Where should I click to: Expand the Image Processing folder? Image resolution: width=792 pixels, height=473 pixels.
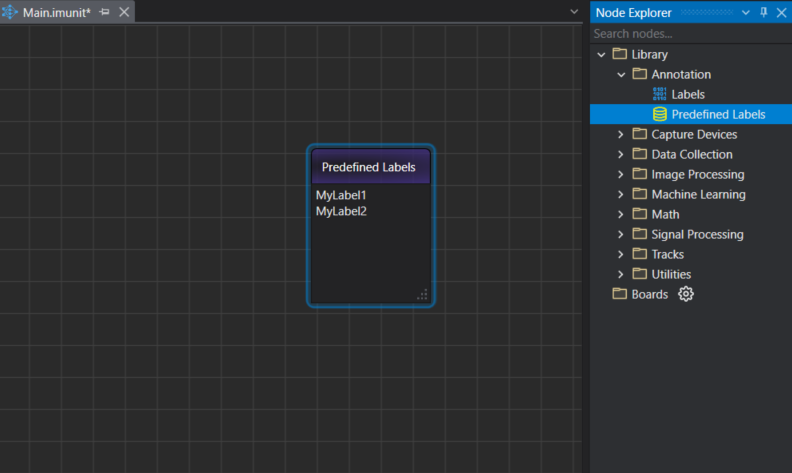click(621, 174)
